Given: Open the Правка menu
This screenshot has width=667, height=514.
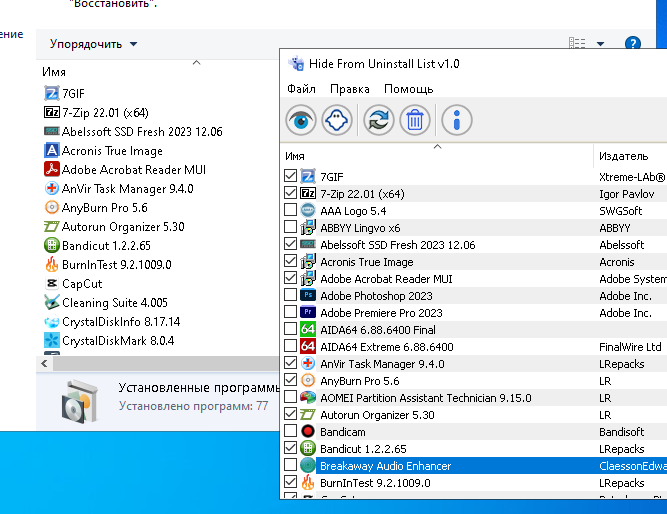Looking at the screenshot, I should [350, 89].
